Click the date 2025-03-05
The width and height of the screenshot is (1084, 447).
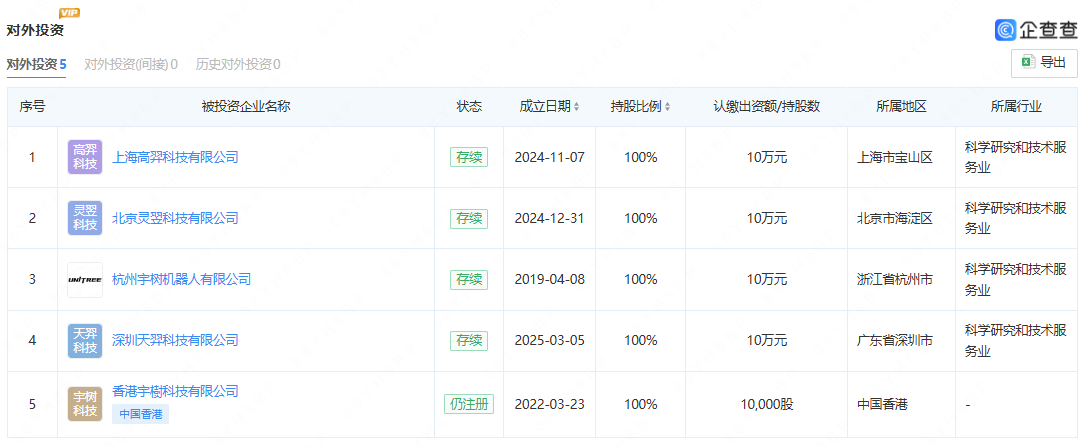[550, 341]
